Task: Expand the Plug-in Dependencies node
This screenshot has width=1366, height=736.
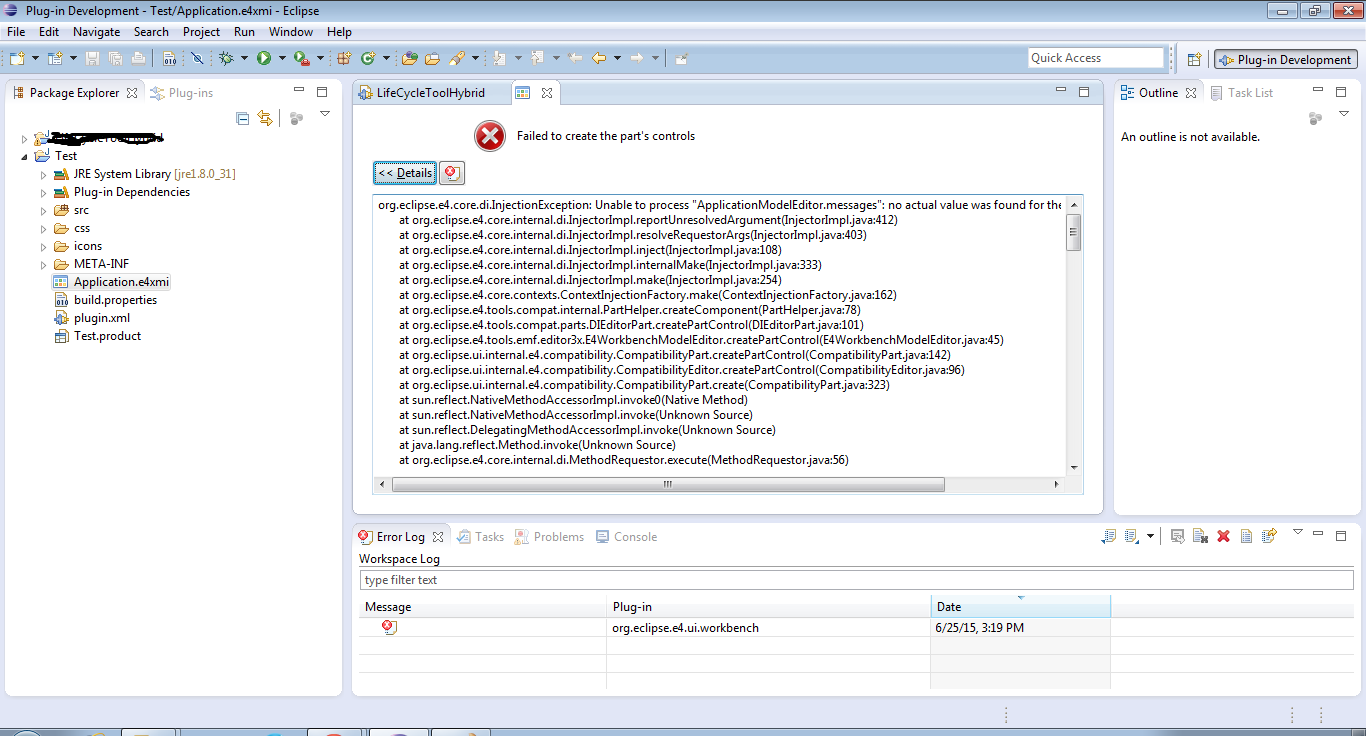Action: pyautogui.click(x=43, y=192)
